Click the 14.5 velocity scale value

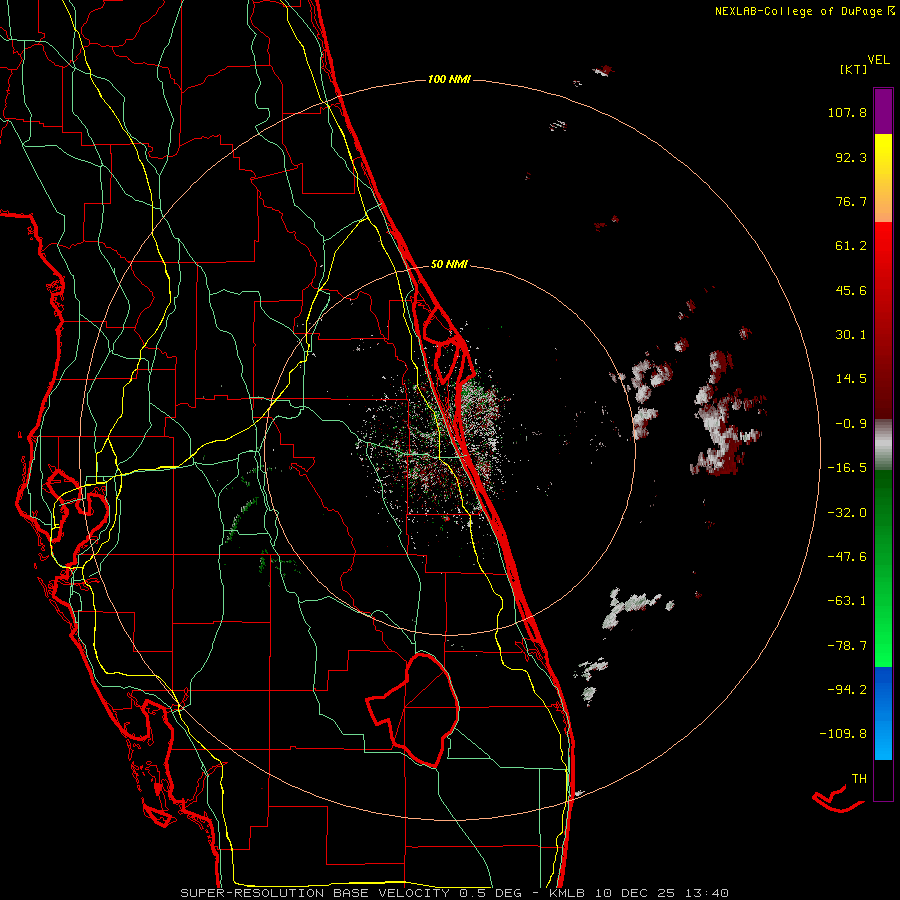tap(851, 379)
